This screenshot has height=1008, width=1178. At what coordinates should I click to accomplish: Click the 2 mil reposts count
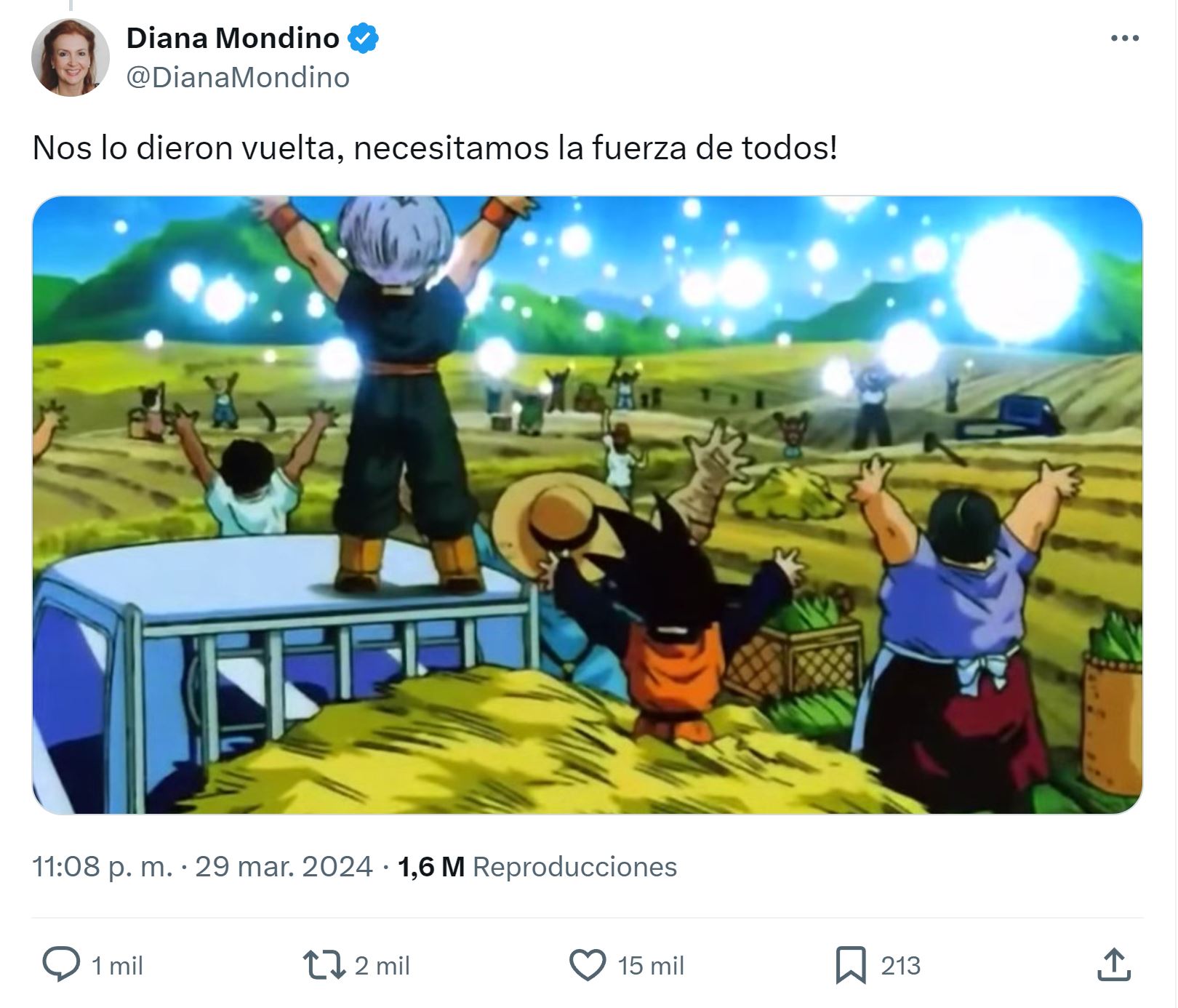[382, 966]
